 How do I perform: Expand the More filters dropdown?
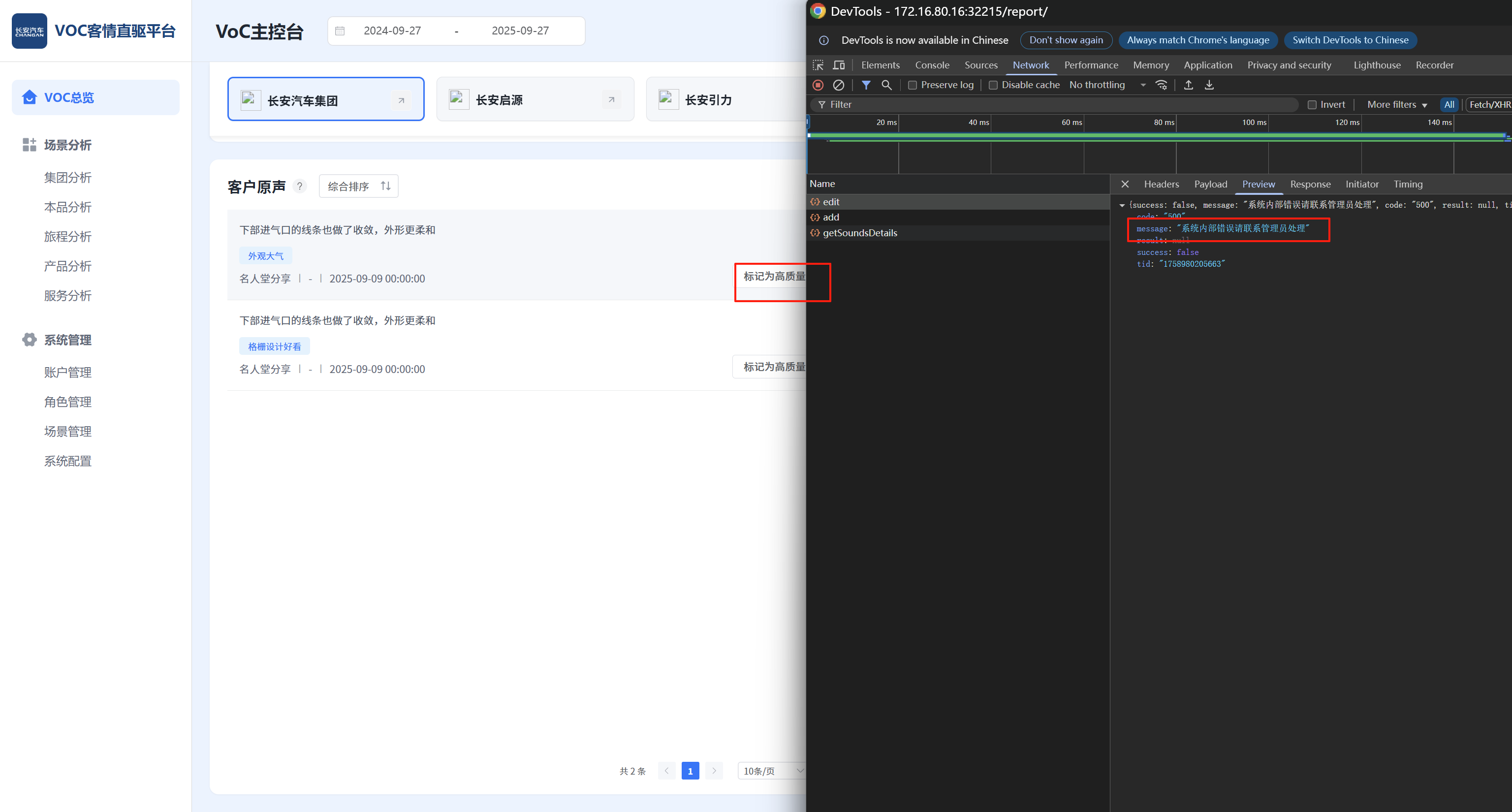point(1396,104)
